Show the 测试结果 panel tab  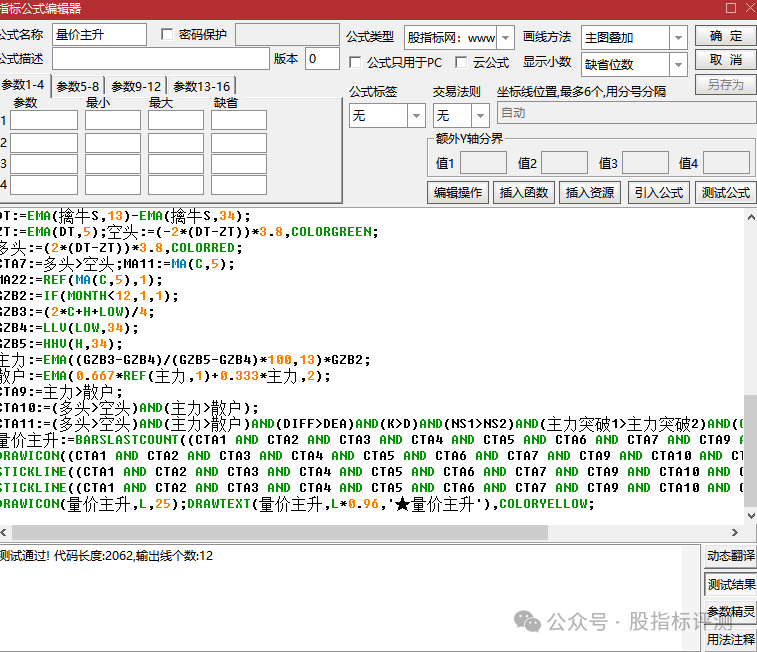[730, 584]
